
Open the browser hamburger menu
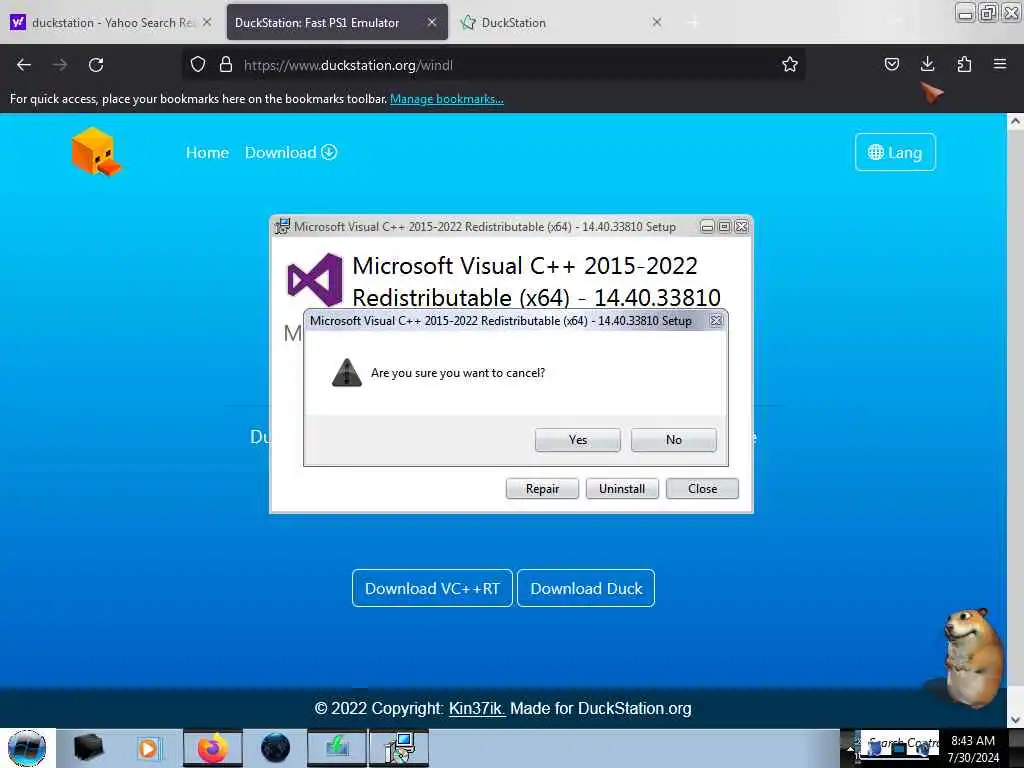[1000, 65]
